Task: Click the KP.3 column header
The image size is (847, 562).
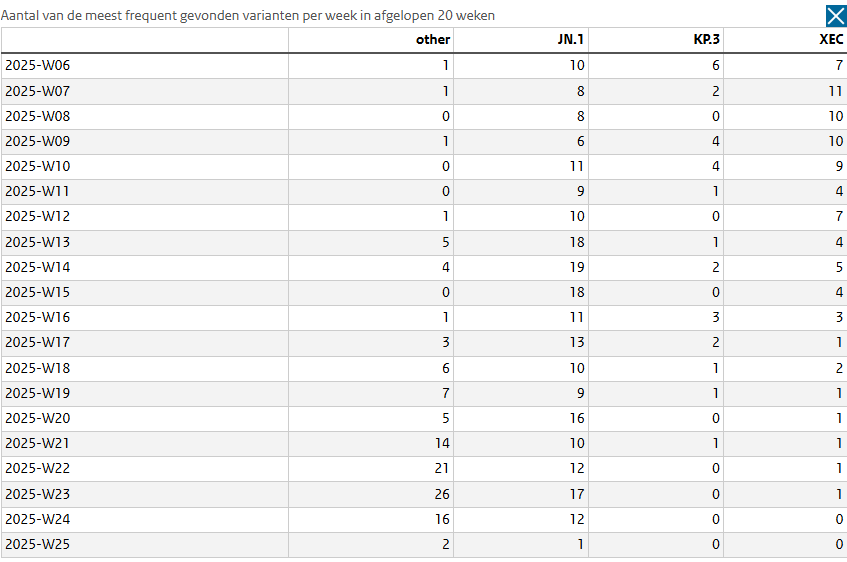Action: click(x=707, y=39)
